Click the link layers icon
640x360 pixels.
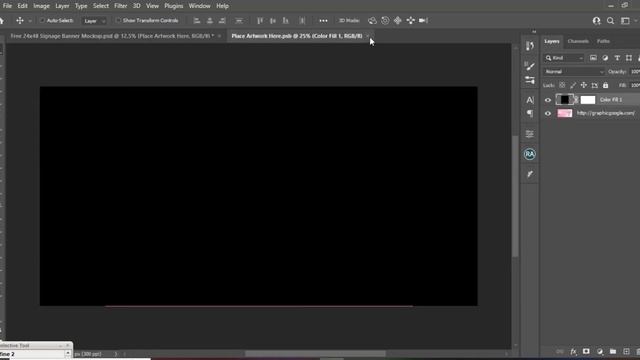(x=560, y=351)
